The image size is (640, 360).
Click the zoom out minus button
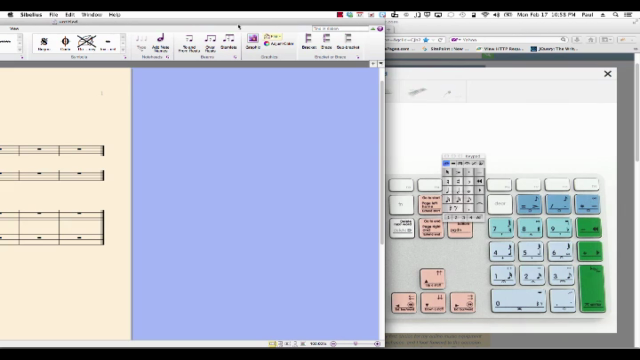click(333, 344)
